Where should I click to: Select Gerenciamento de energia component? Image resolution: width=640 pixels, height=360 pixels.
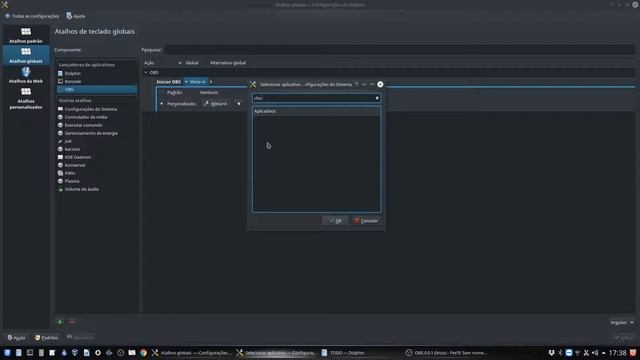point(91,133)
